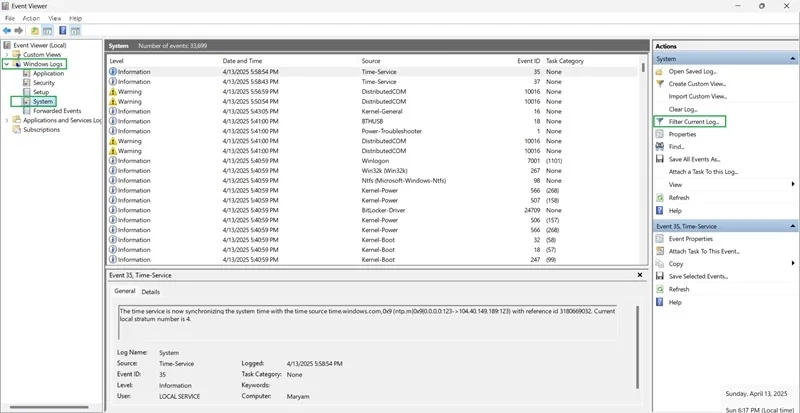Collapse the Windows Logs tree node
The image size is (800, 413).
click(7, 64)
